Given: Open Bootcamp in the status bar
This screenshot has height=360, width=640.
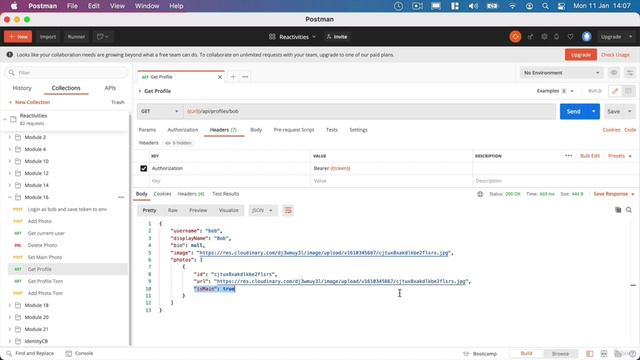Looking at the screenshot, I should [x=480, y=354].
